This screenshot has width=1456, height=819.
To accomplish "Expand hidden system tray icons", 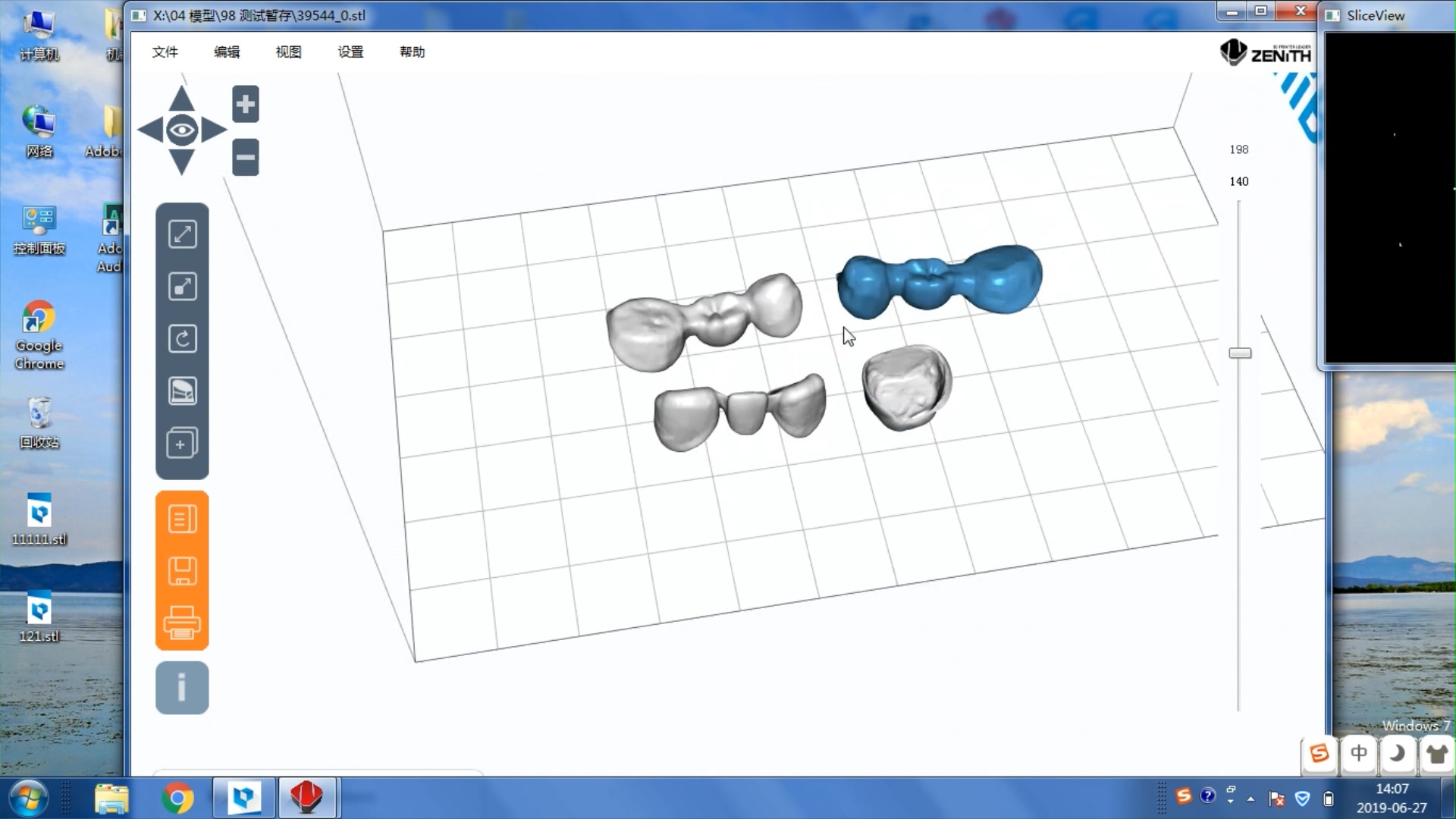I will [1250, 798].
